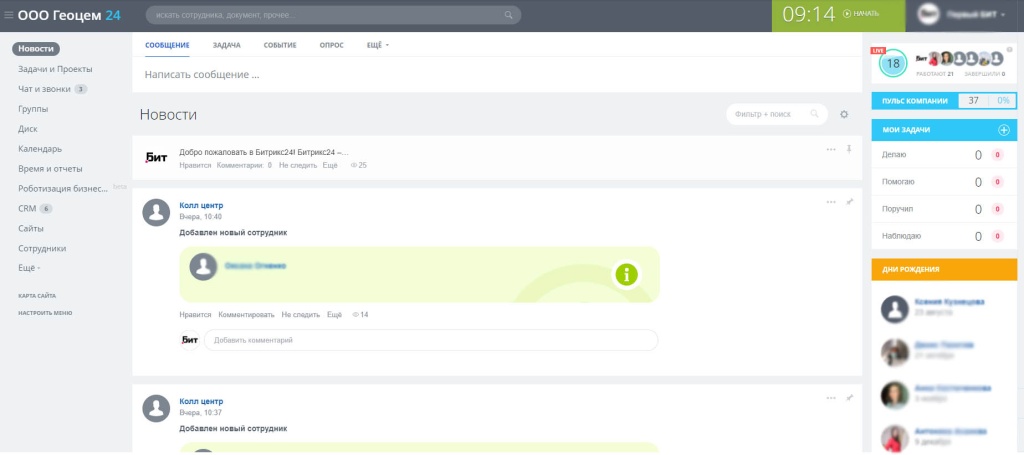Like the first Колл центр post via Нравится
This screenshot has width=1024, height=455.
coord(195,314)
